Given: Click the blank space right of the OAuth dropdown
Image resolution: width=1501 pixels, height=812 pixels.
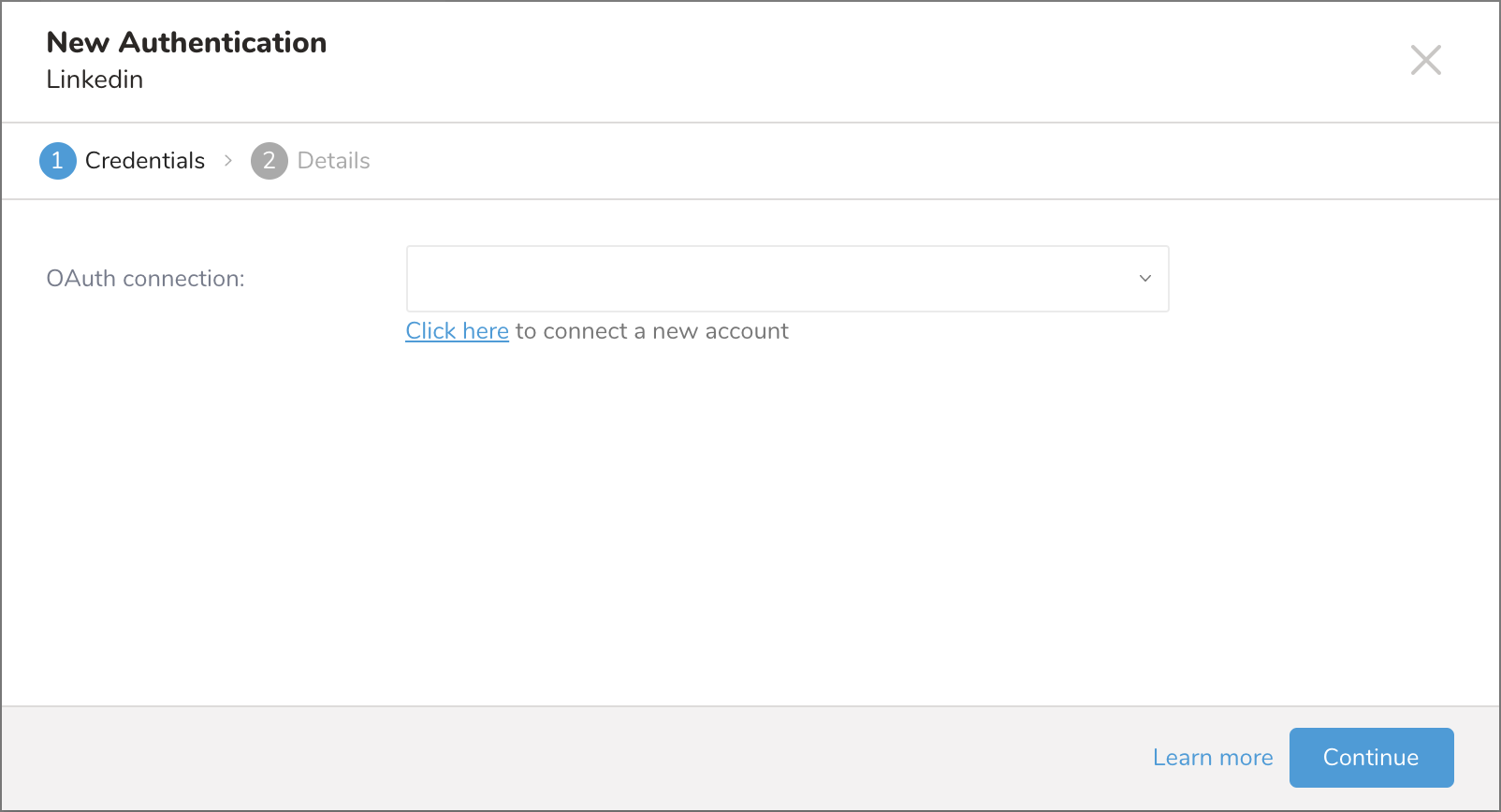Looking at the screenshot, I should click(1329, 279).
